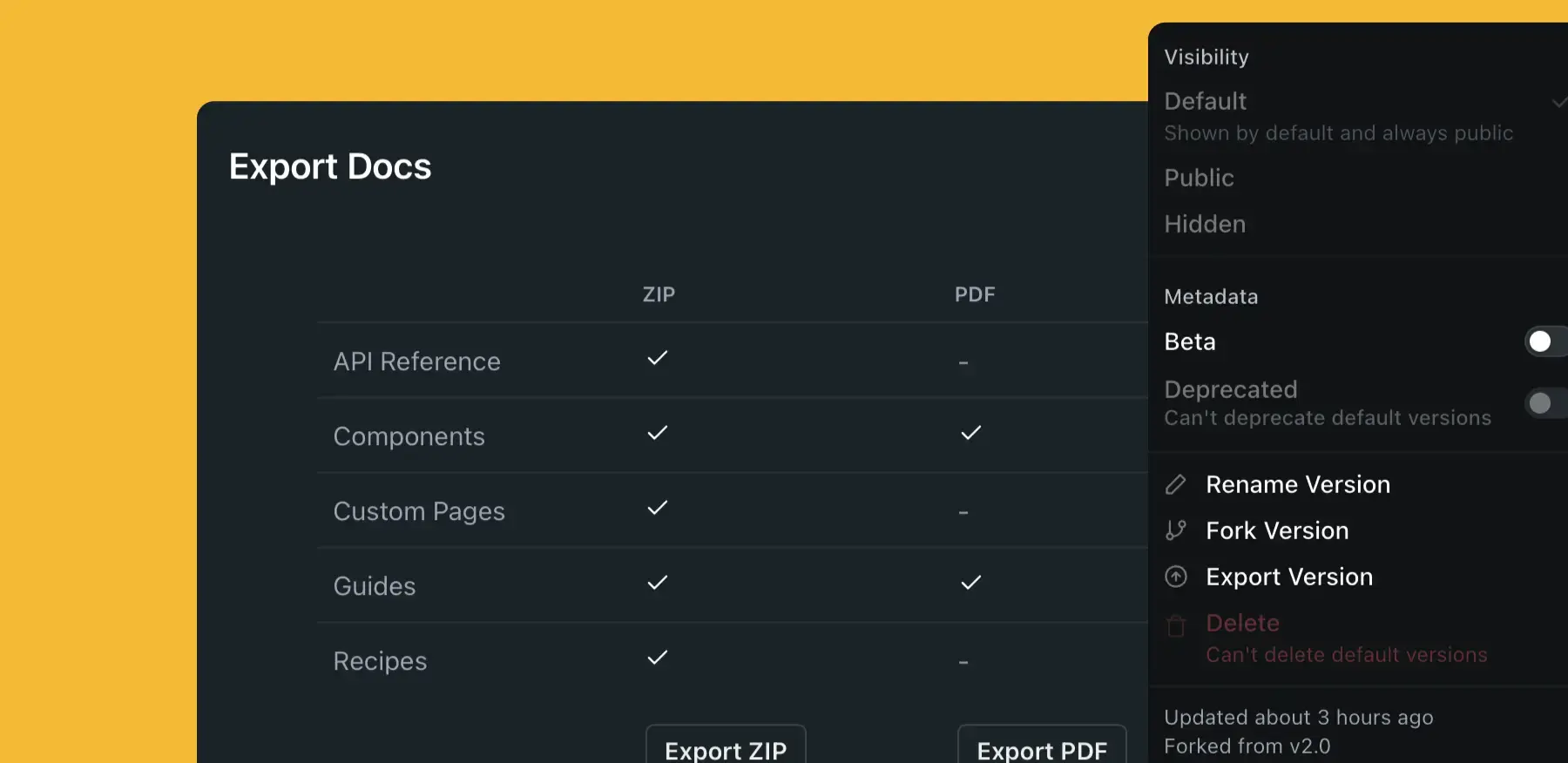Select Public visibility option

[x=1199, y=178]
